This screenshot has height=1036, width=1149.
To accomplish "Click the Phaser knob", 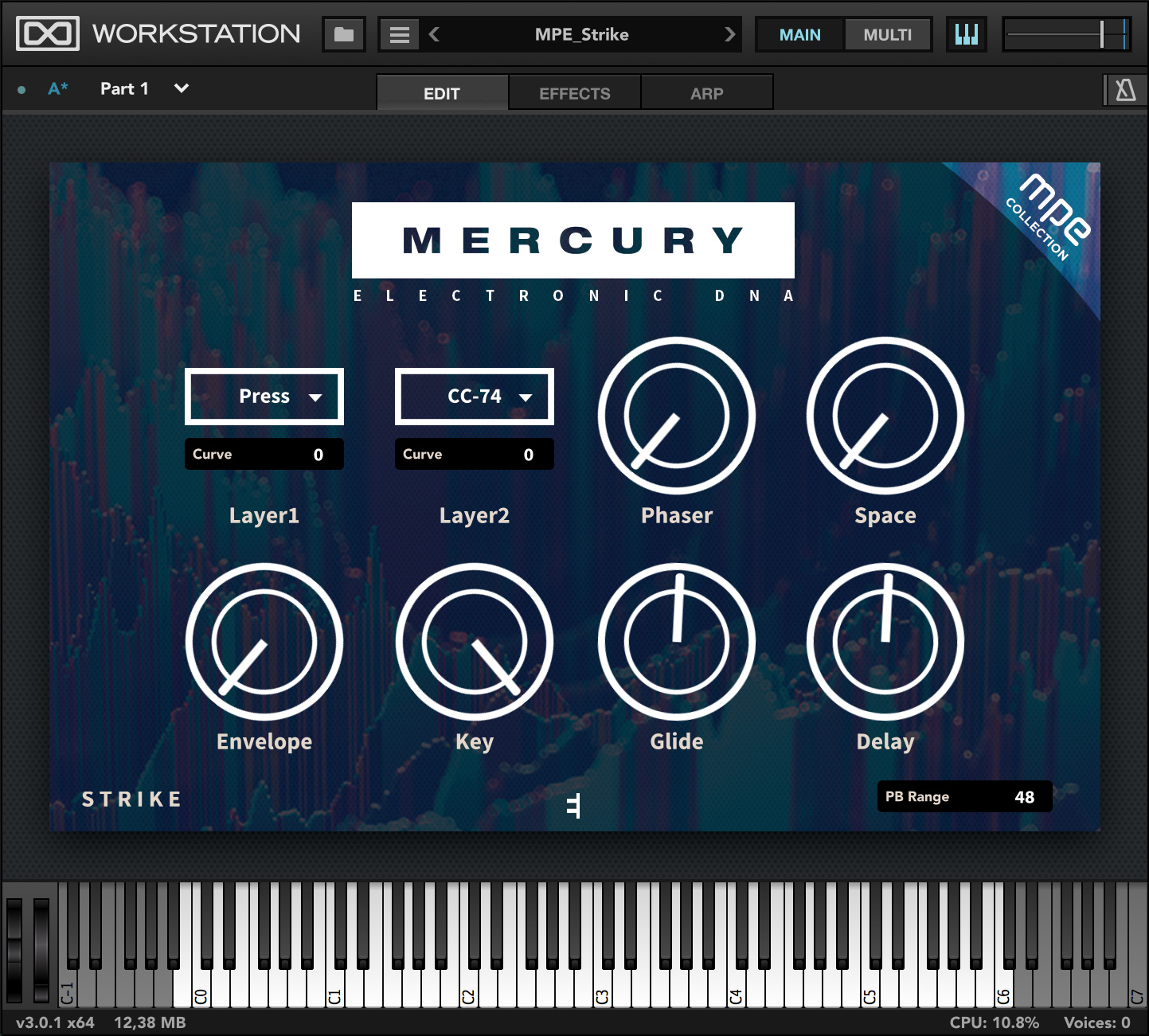I will pos(677,416).
